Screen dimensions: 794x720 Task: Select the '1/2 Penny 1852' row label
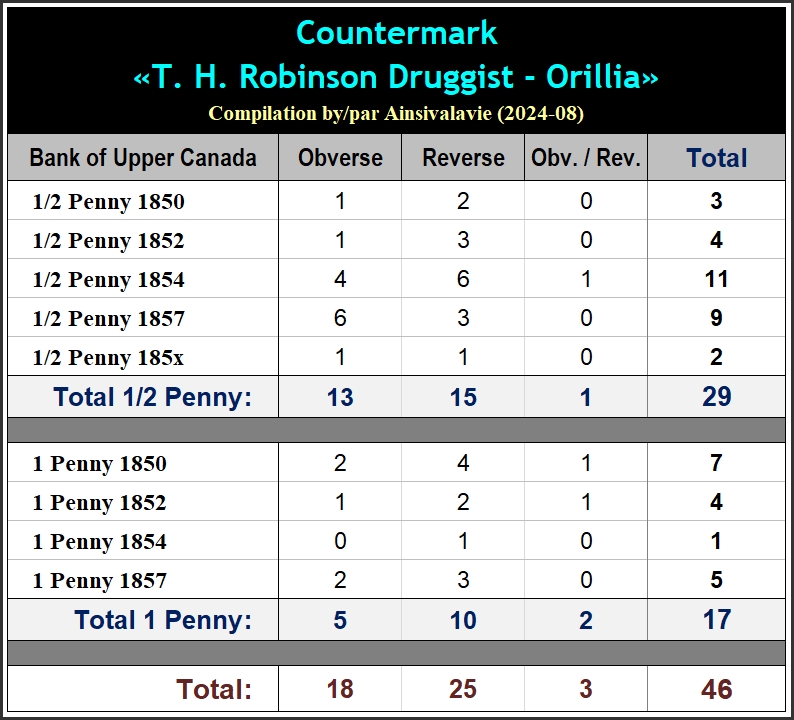(x=108, y=241)
